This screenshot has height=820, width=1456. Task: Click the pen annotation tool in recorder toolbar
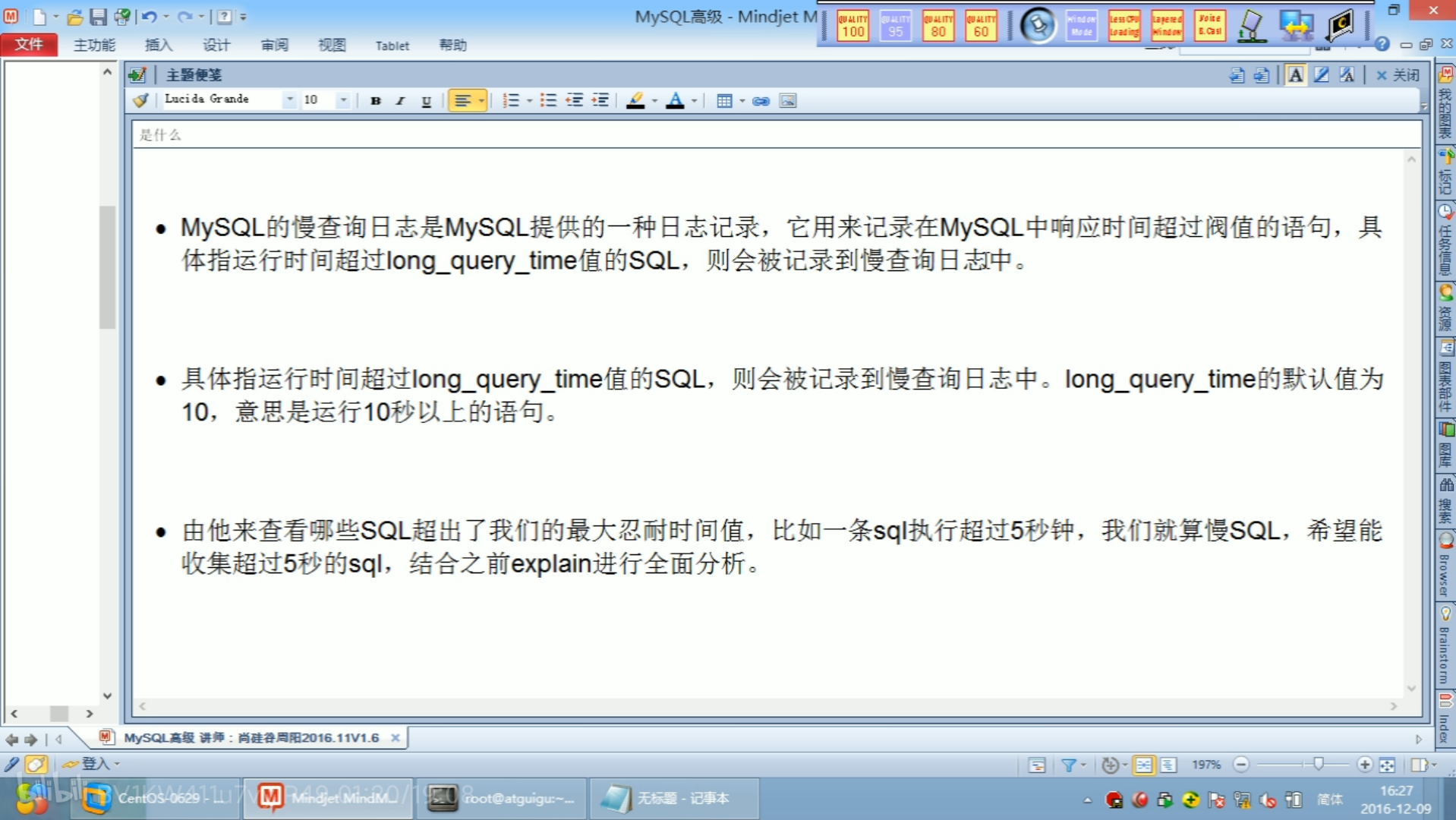pos(1251,26)
